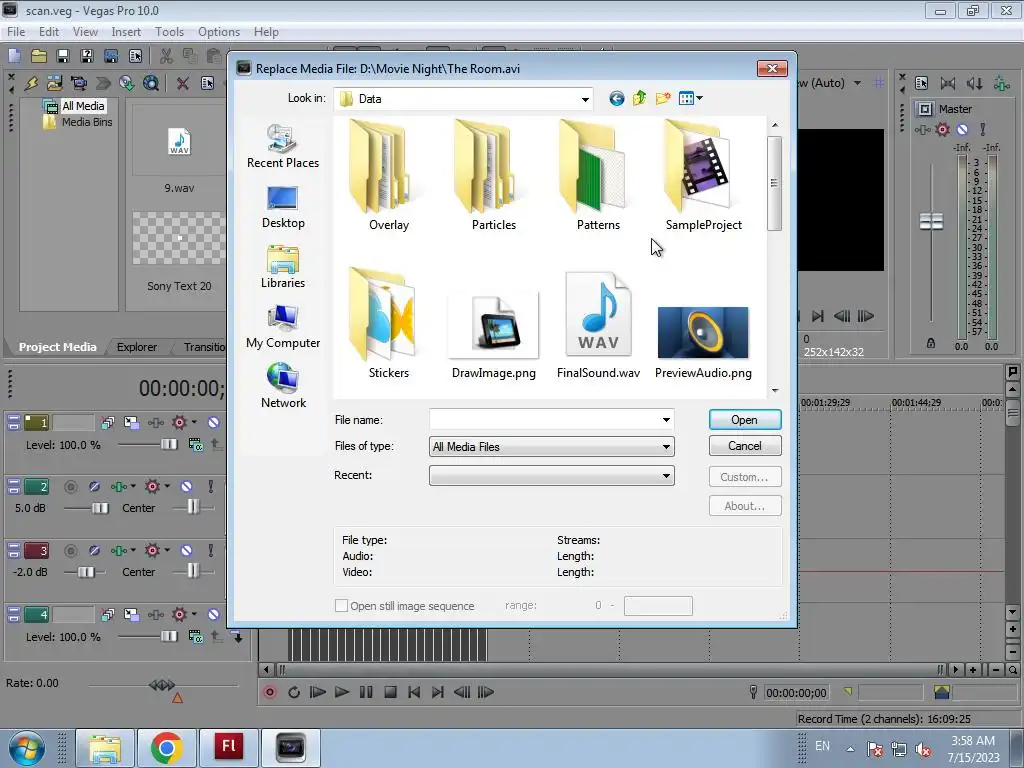Select the FinalSound.wav file
Image resolution: width=1024 pixels, height=768 pixels.
pyautogui.click(x=598, y=325)
